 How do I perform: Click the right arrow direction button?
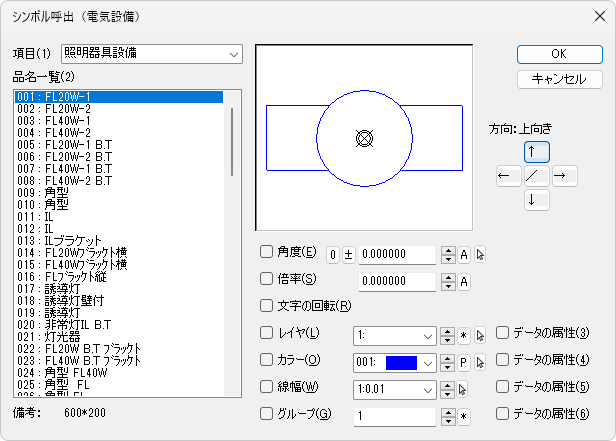pyautogui.click(x=564, y=176)
